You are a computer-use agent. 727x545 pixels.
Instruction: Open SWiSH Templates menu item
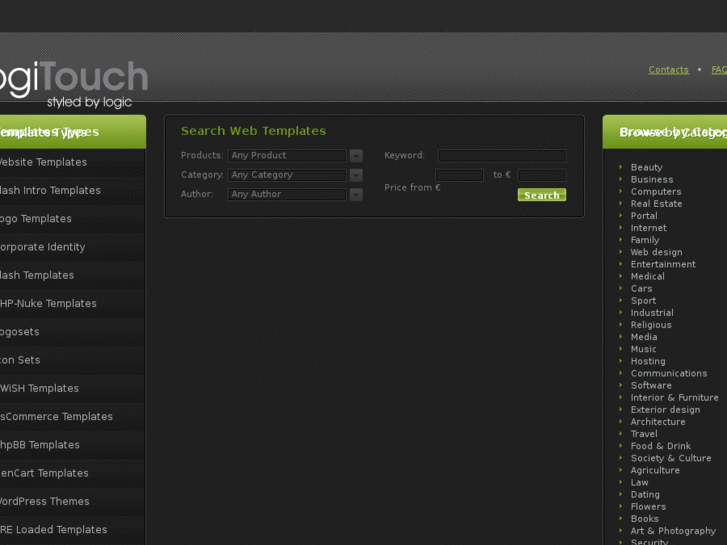(72, 389)
